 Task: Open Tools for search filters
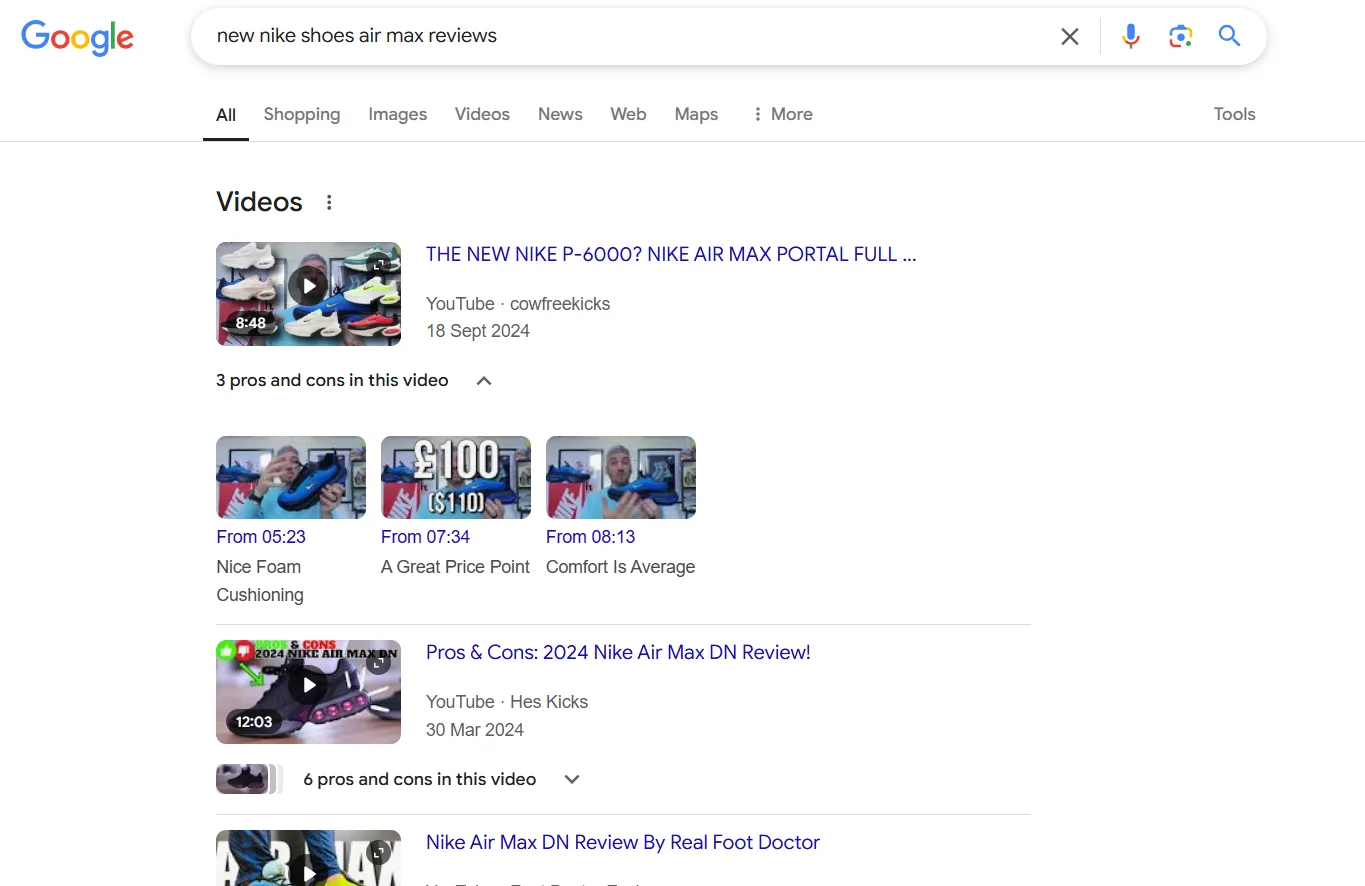[x=1233, y=114]
